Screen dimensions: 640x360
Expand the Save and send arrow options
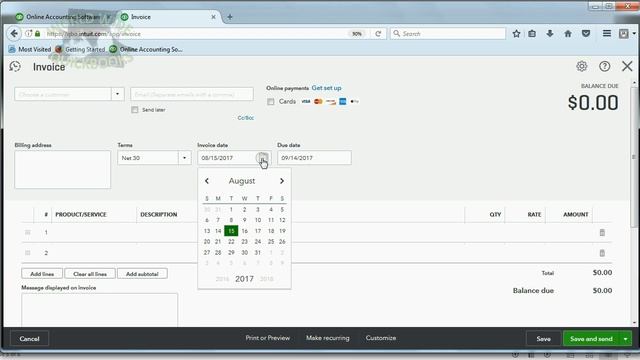pos(625,339)
